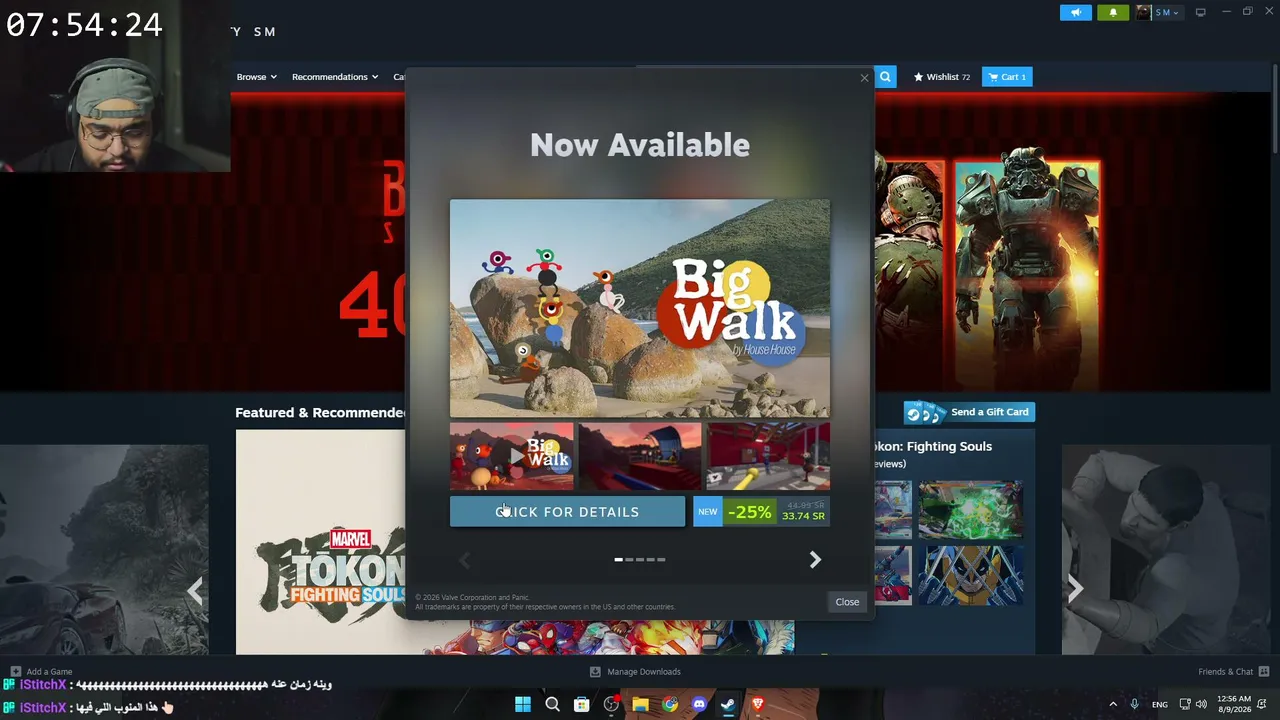The height and width of the screenshot is (720, 1280).
Task: Open the taskbar clock and date
Action: pyautogui.click(x=1234, y=704)
